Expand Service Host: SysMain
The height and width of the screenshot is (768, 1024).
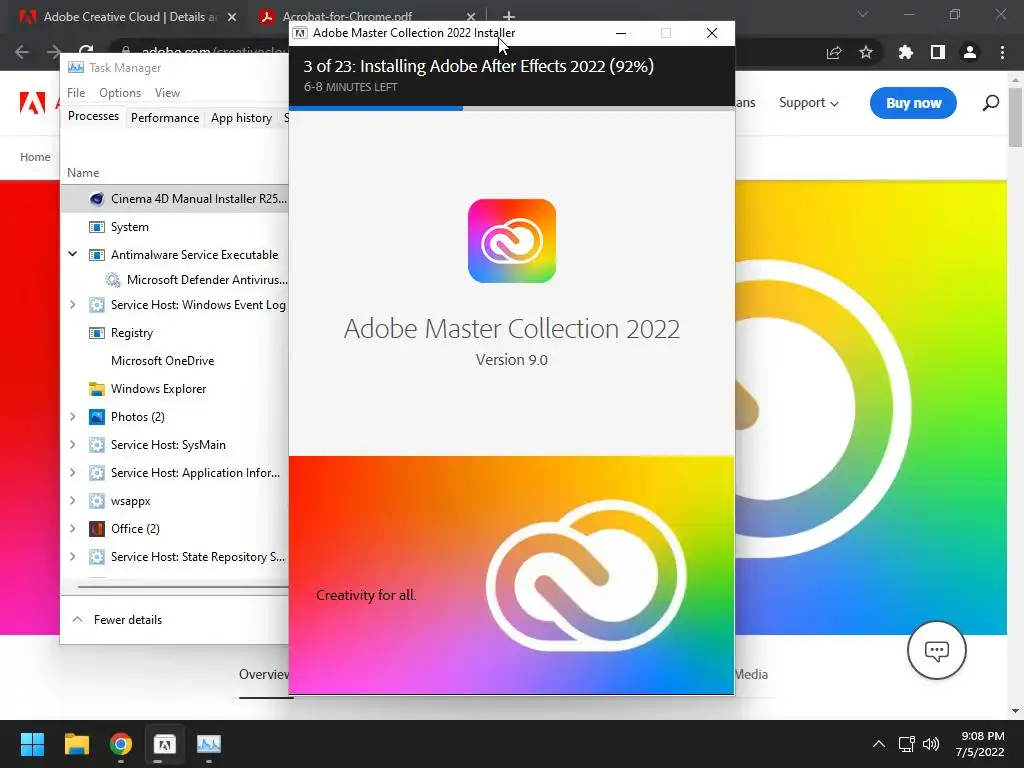coord(72,444)
